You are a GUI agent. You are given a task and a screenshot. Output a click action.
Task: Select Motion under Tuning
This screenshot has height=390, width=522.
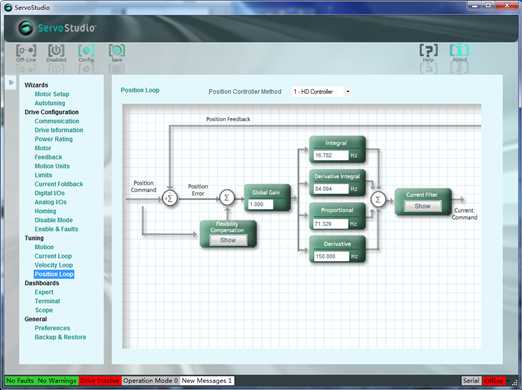pos(44,247)
